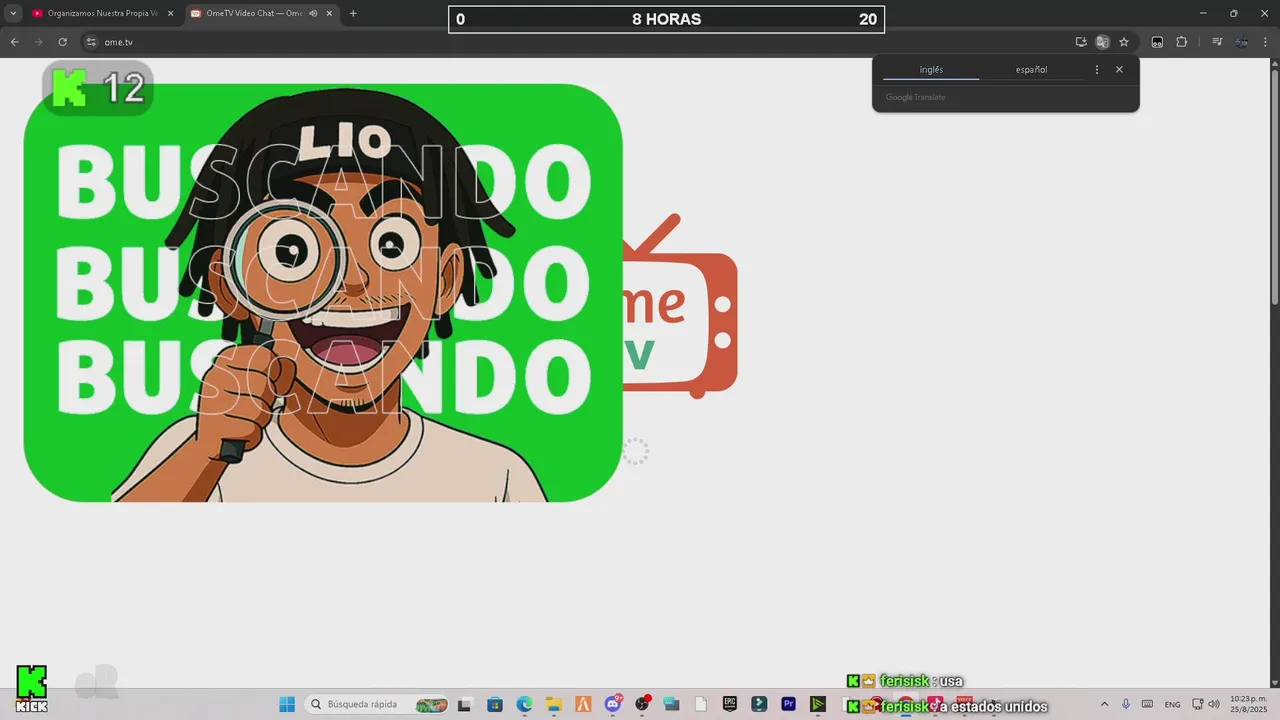The height and width of the screenshot is (720, 1280).
Task: Close the Organizamos Nuestra Propia tab
Action: pyautogui.click(x=170, y=13)
